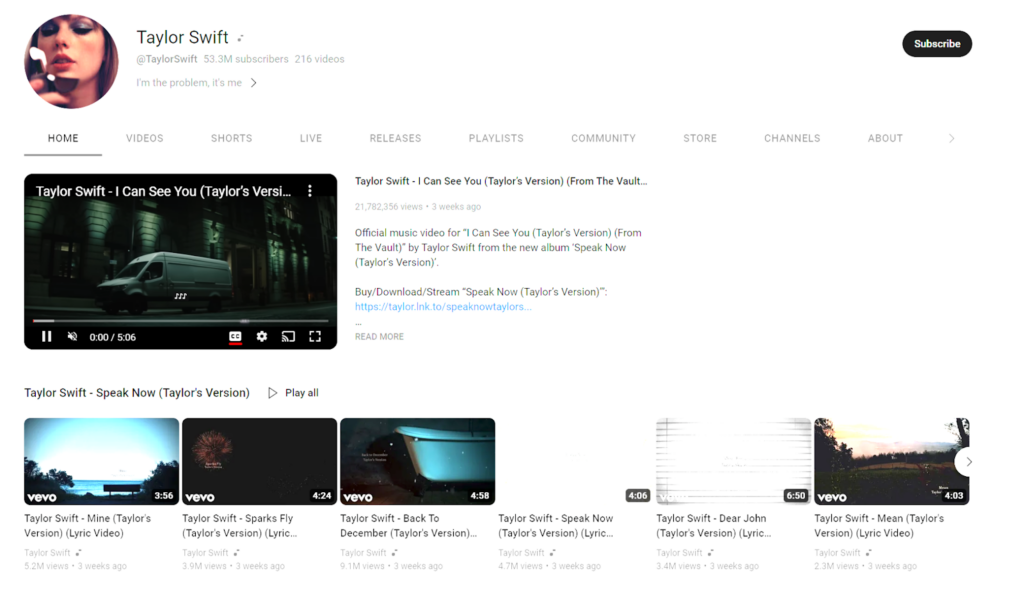This screenshot has height=592, width=1024.
Task: Cast the video to a TV
Action: 288,337
